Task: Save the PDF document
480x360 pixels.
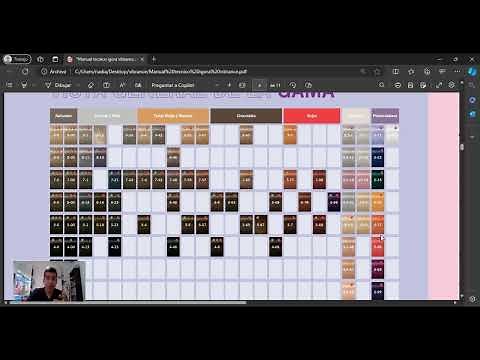Action: pyautogui.click(x=410, y=85)
